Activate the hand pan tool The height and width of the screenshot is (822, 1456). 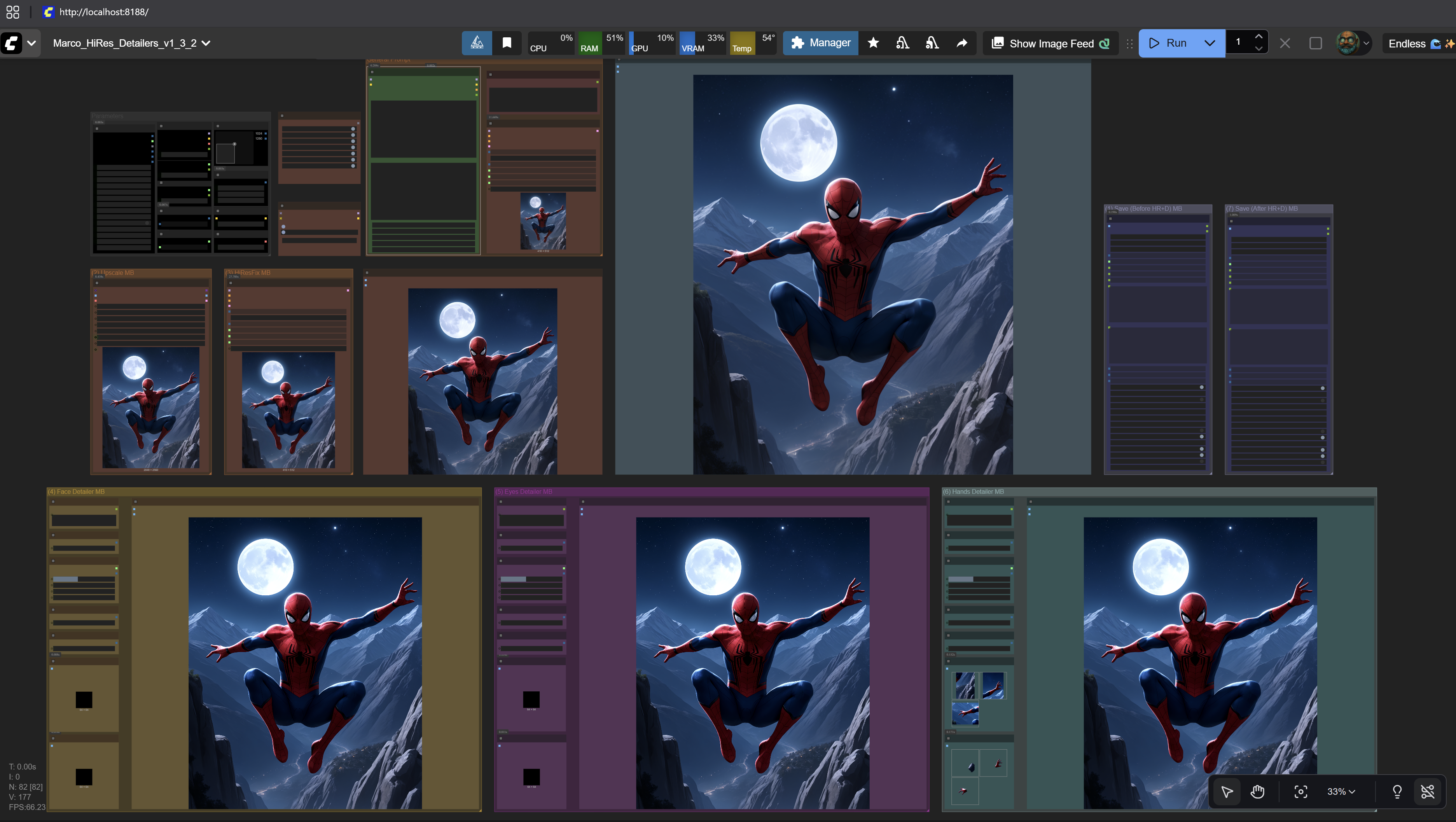click(1257, 791)
